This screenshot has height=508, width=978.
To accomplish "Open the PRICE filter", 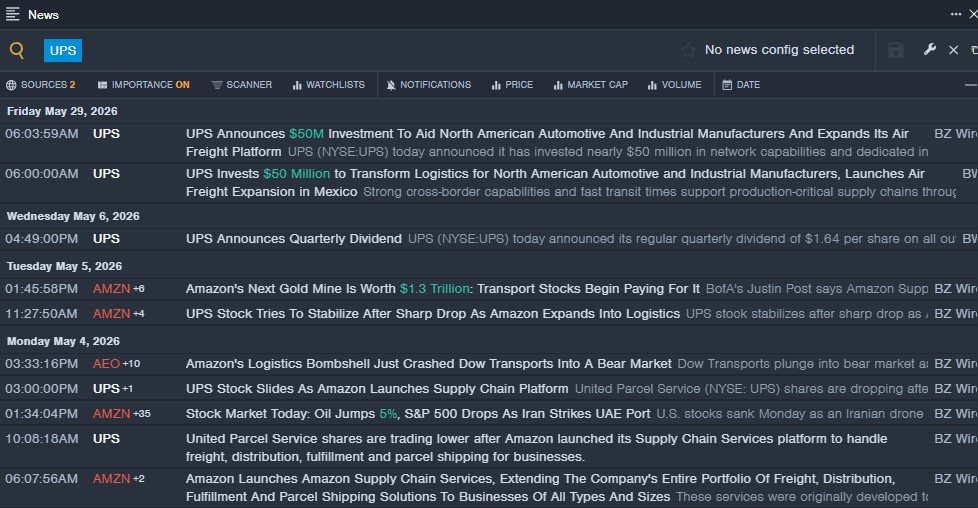I will point(512,85).
